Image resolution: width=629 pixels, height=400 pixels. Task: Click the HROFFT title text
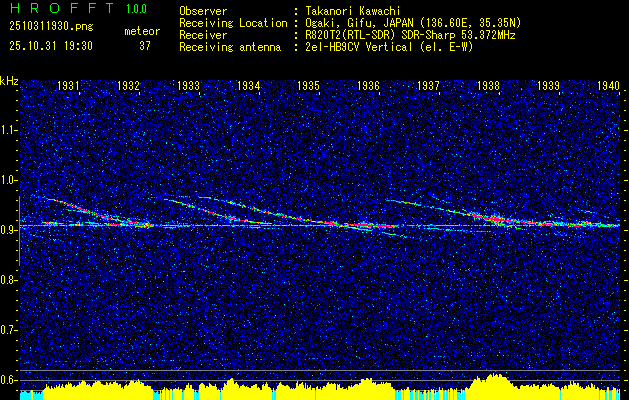(62, 8)
